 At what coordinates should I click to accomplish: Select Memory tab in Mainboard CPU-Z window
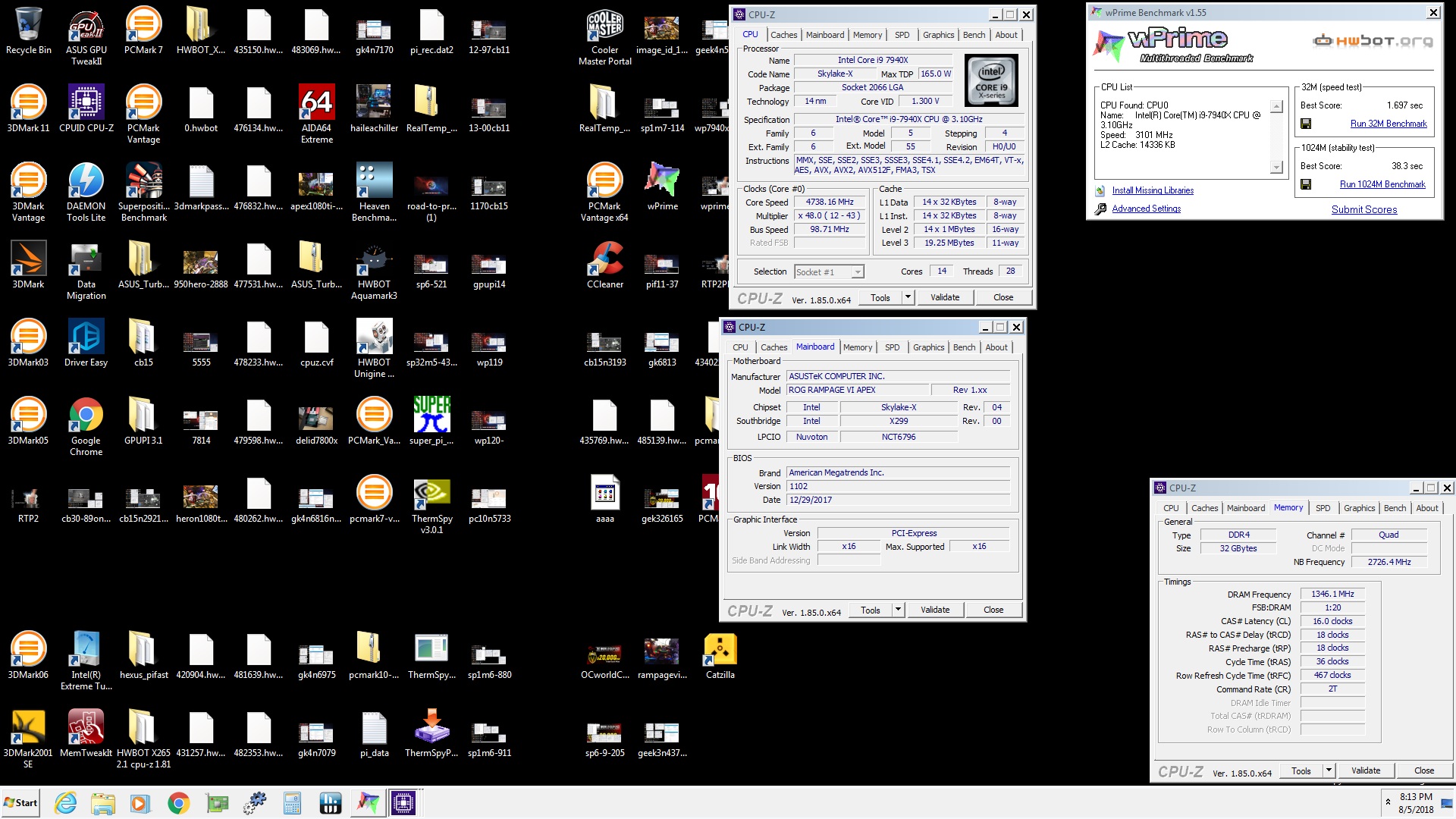[858, 347]
